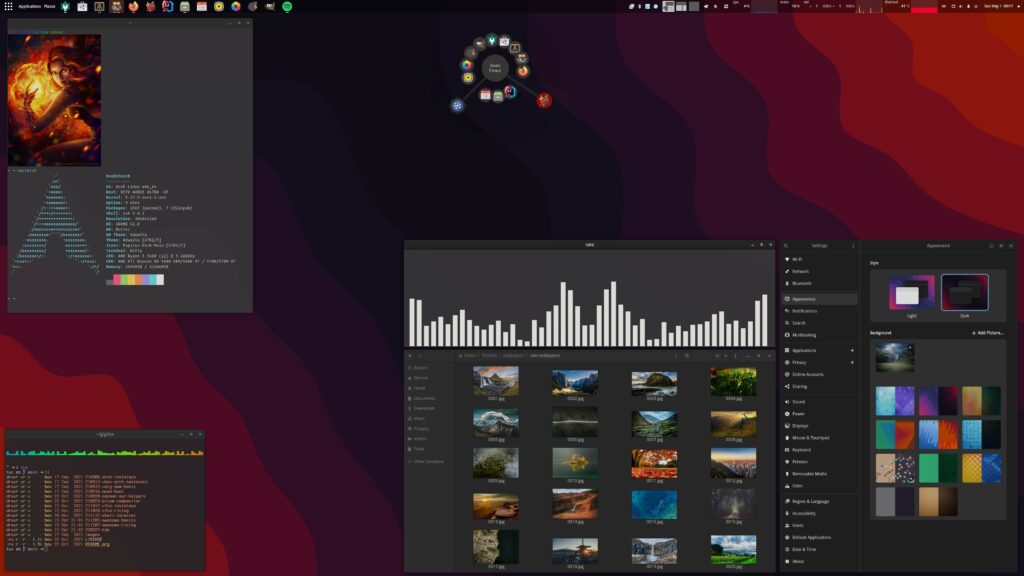The height and width of the screenshot is (576, 1024).
Task: Open the Places menu in top panel
Action: point(49,6)
